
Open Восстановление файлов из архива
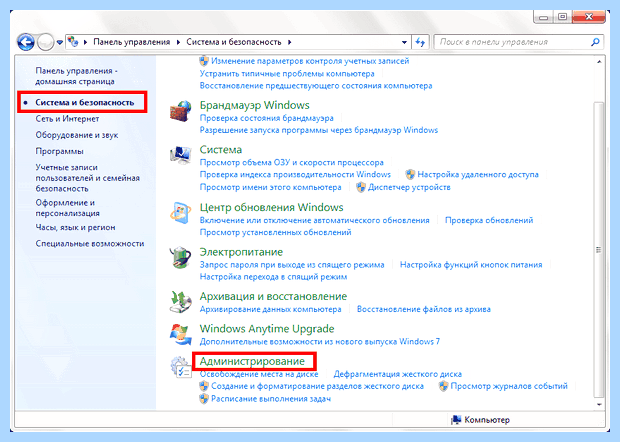[x=423, y=309]
